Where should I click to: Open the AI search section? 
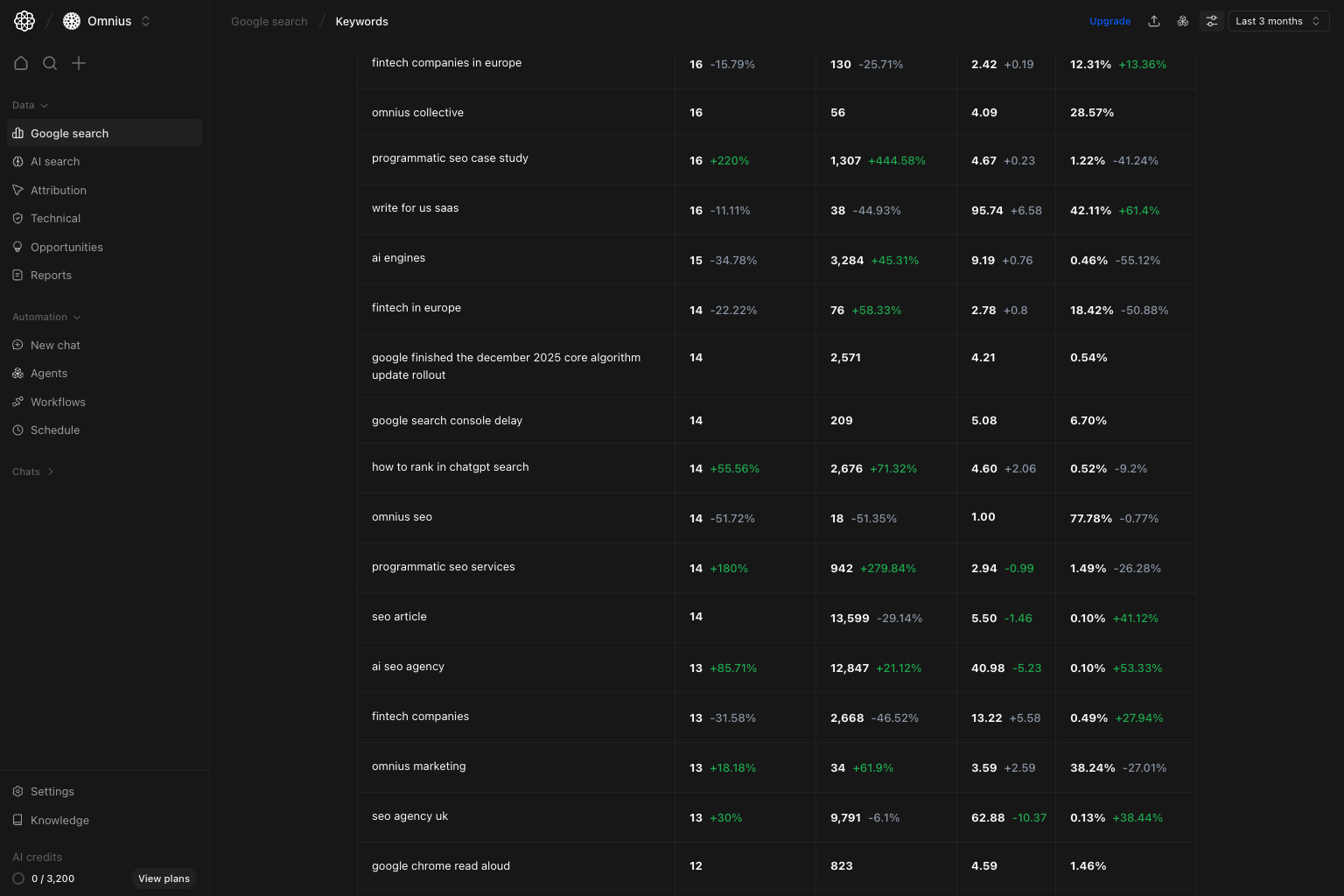tap(55, 161)
